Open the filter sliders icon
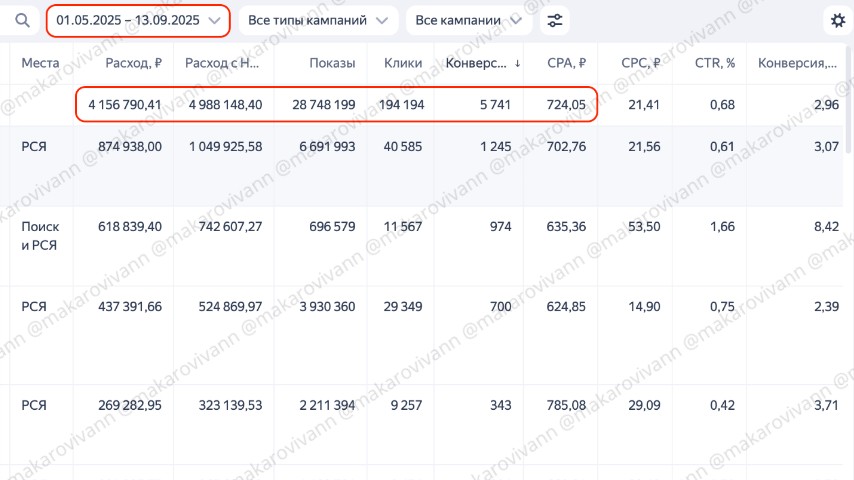 (x=555, y=20)
